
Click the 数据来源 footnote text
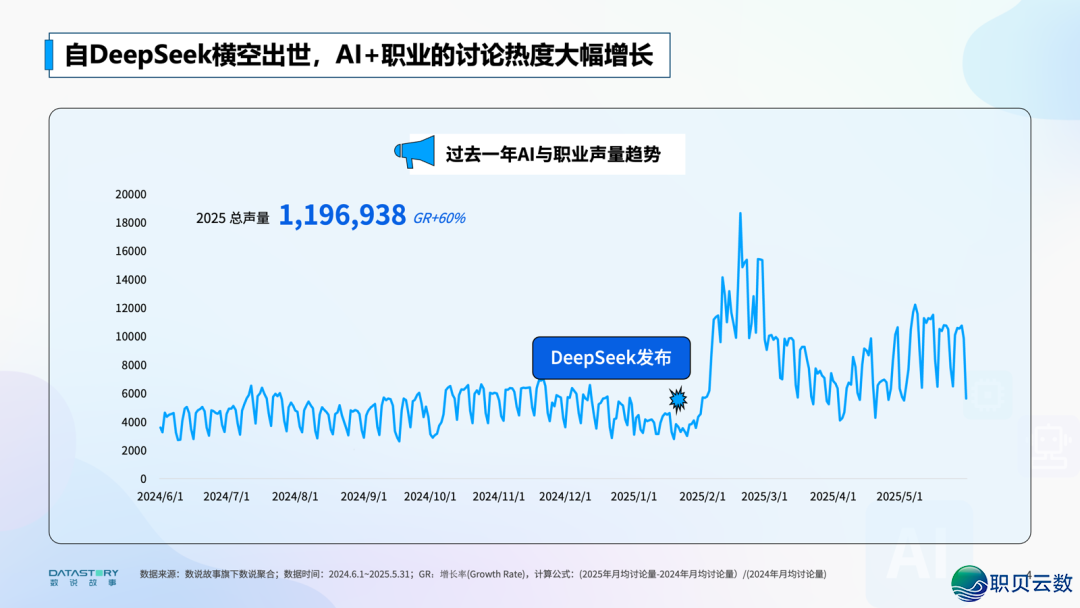(x=483, y=574)
